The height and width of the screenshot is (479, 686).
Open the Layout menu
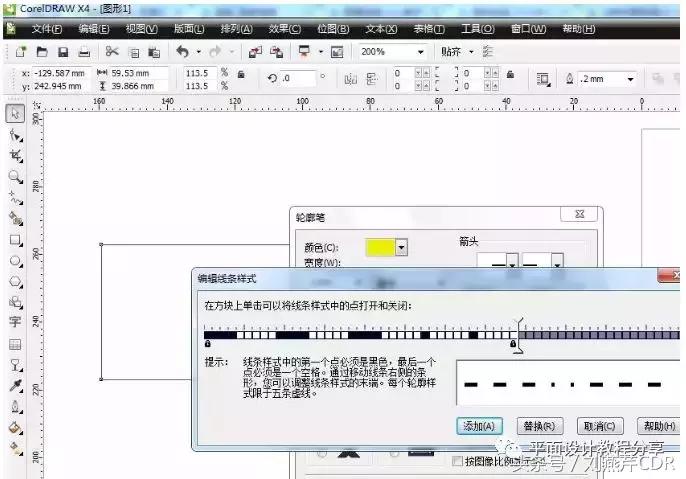(189, 29)
